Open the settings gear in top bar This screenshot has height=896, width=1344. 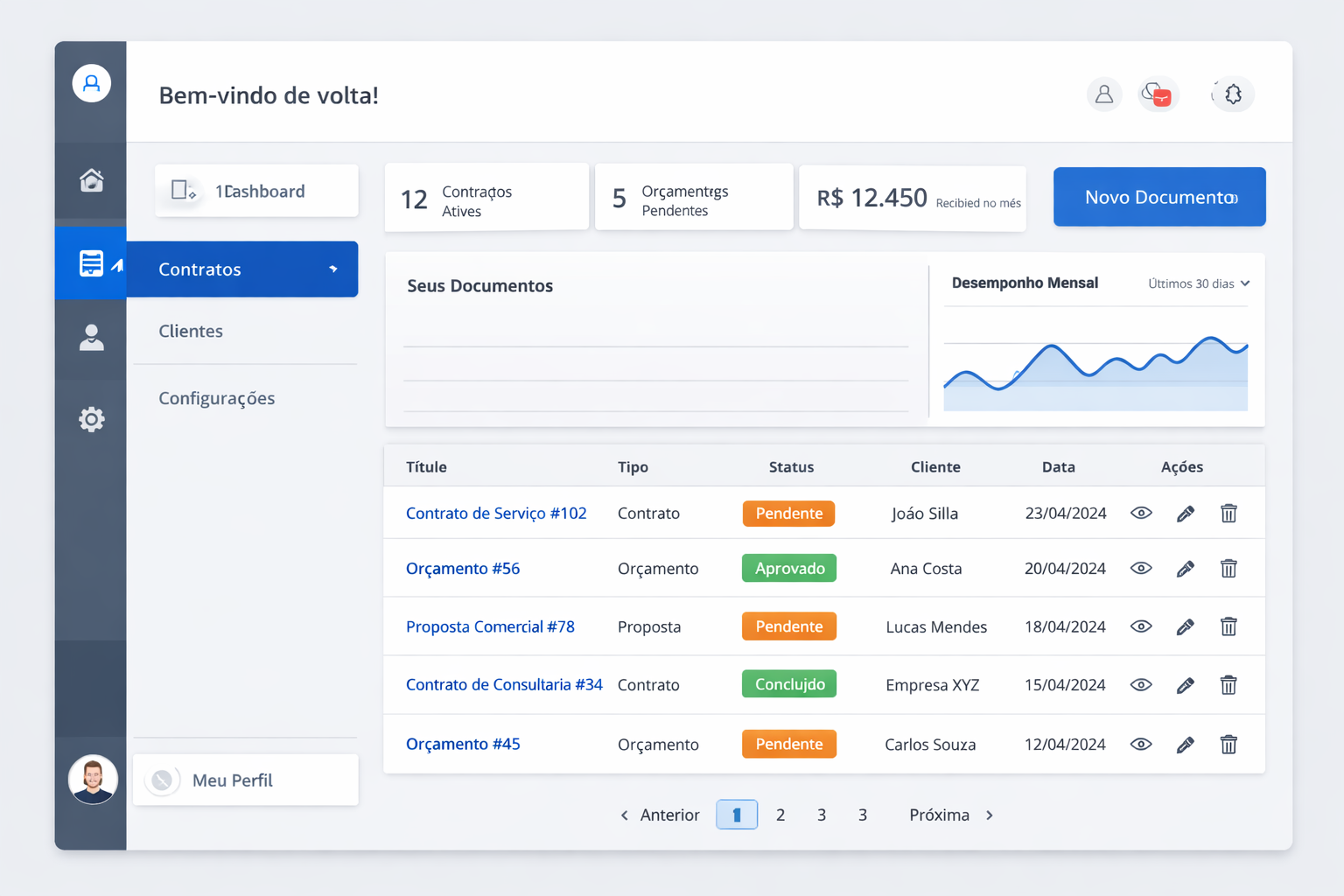click(x=1233, y=94)
